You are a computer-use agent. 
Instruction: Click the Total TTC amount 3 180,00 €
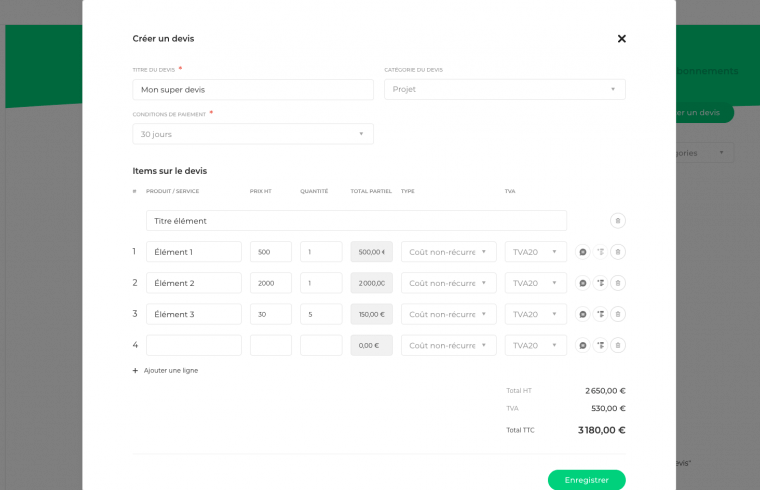pyautogui.click(x=602, y=430)
